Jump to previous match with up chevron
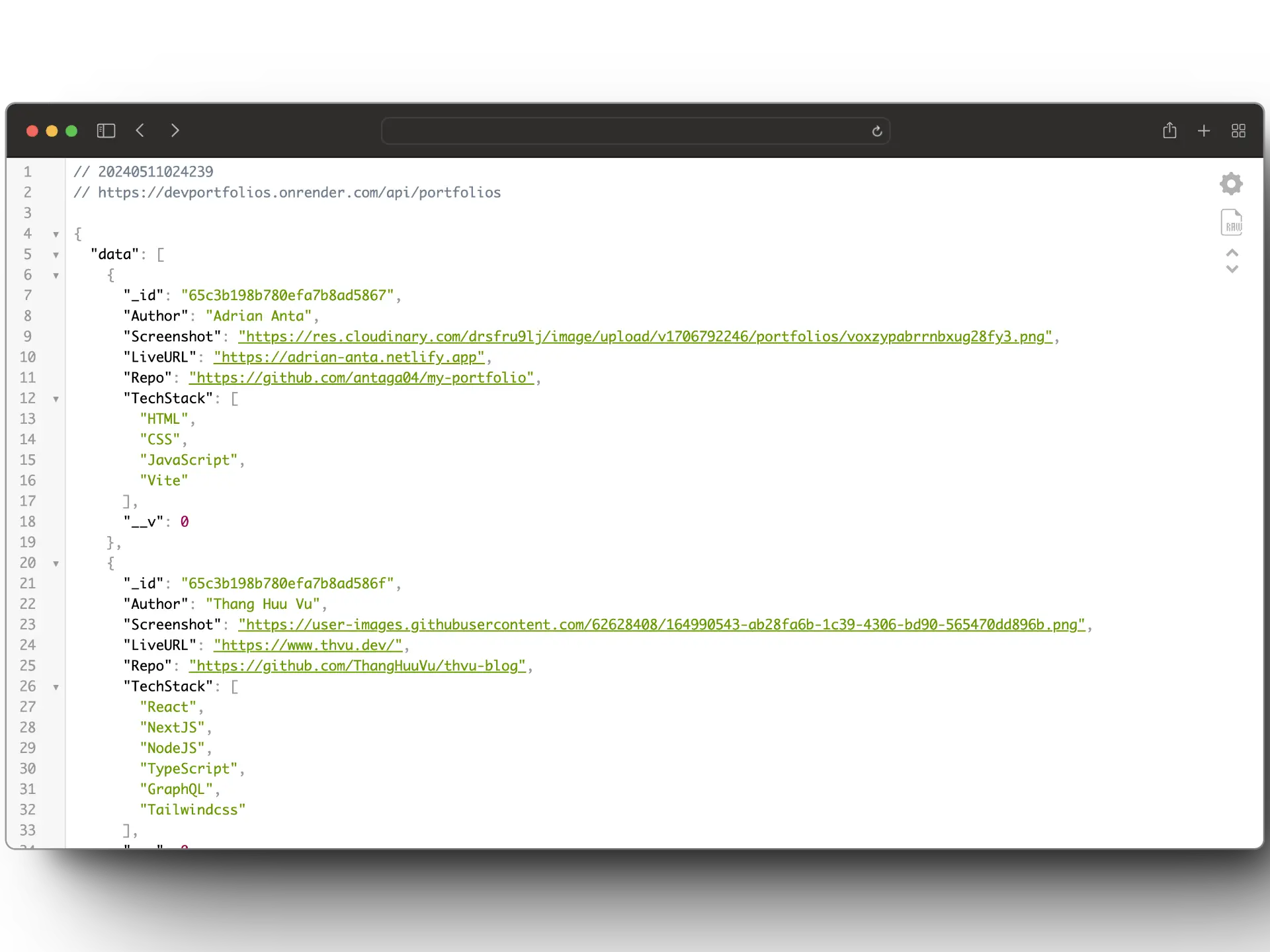Screen dimensions: 1270x952 coord(1232,253)
